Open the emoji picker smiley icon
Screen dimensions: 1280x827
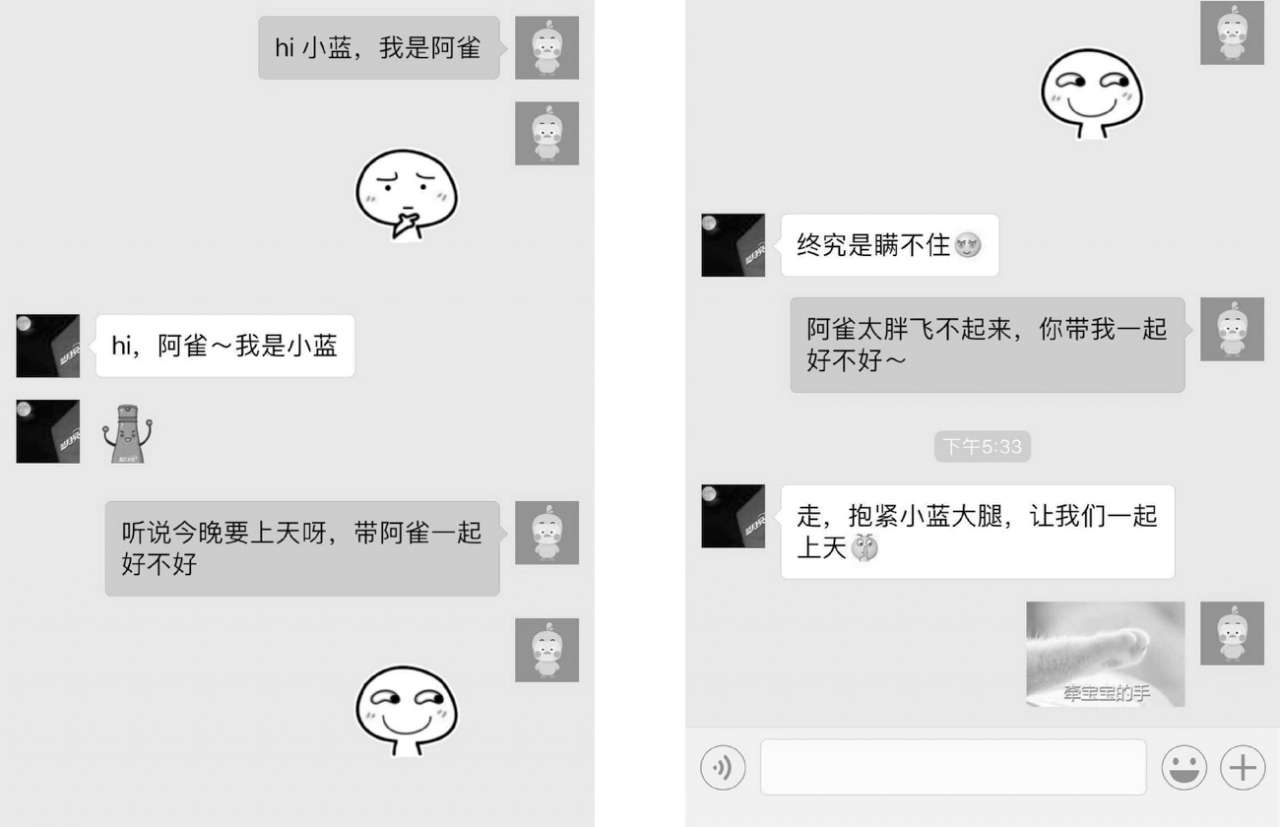pos(1184,767)
